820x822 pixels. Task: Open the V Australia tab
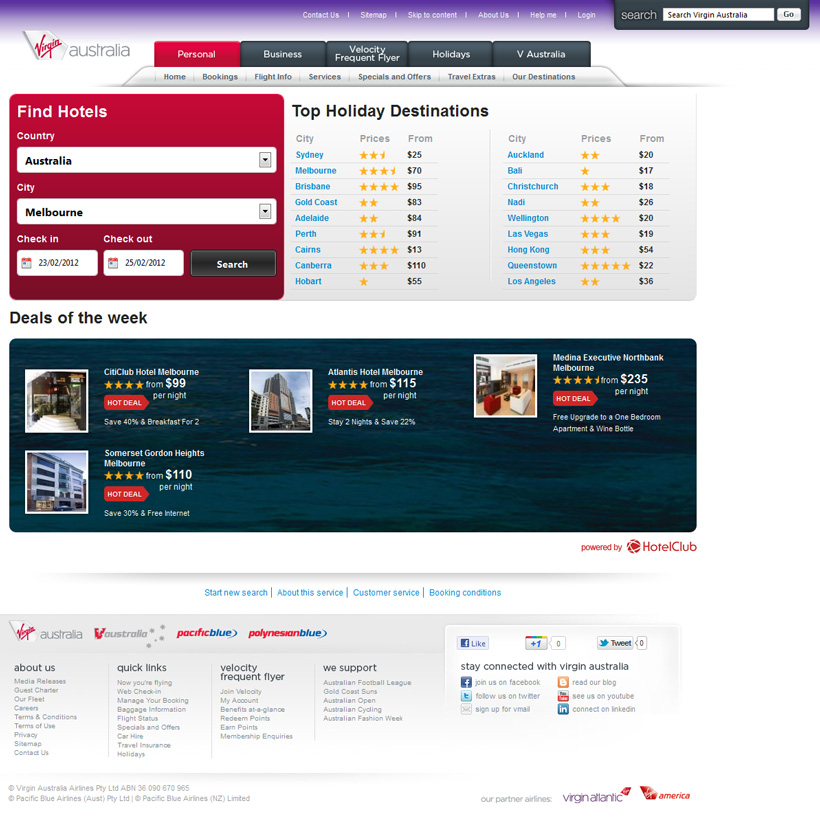pyautogui.click(x=541, y=54)
